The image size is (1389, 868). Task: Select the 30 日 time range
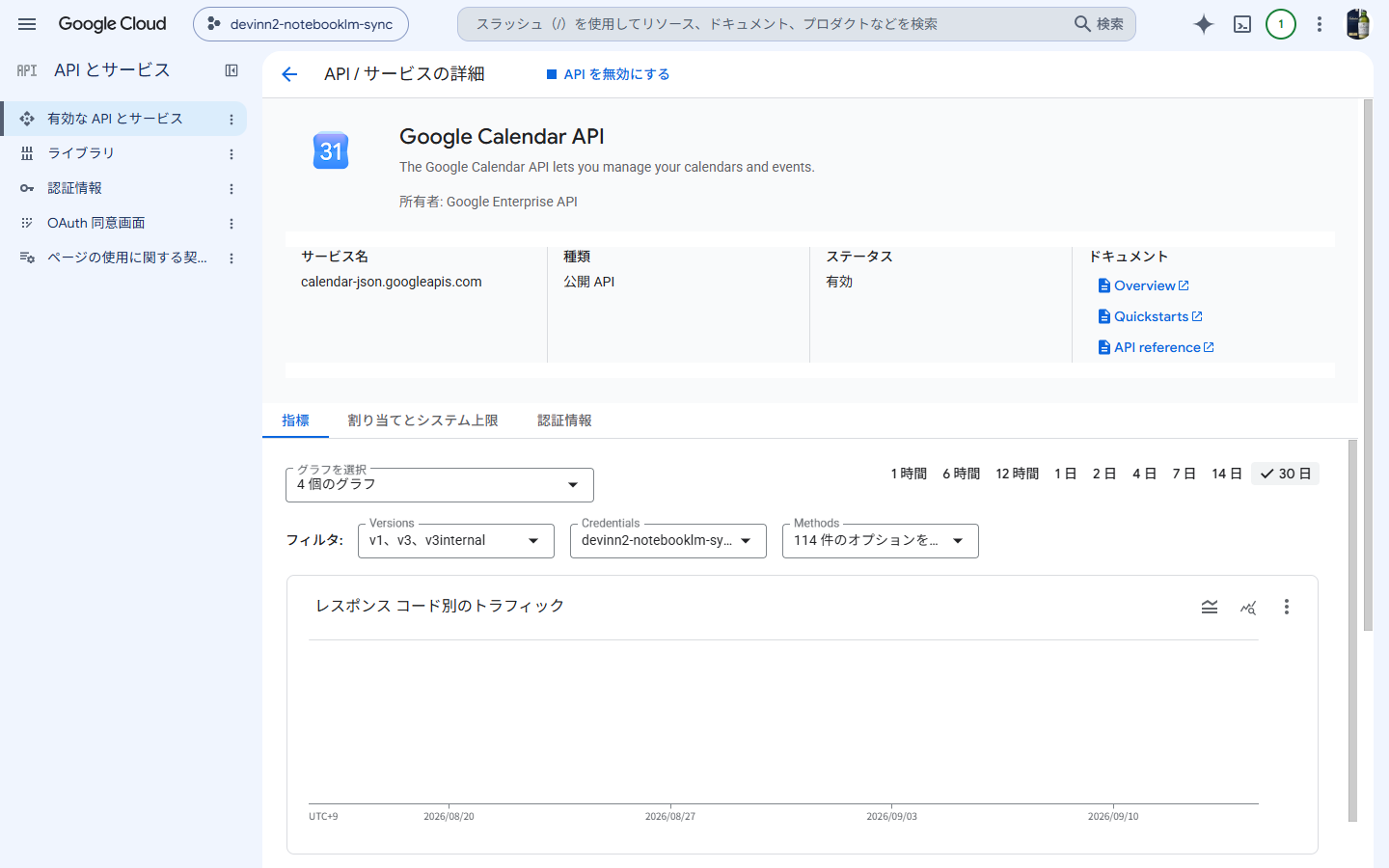pos(1286,474)
